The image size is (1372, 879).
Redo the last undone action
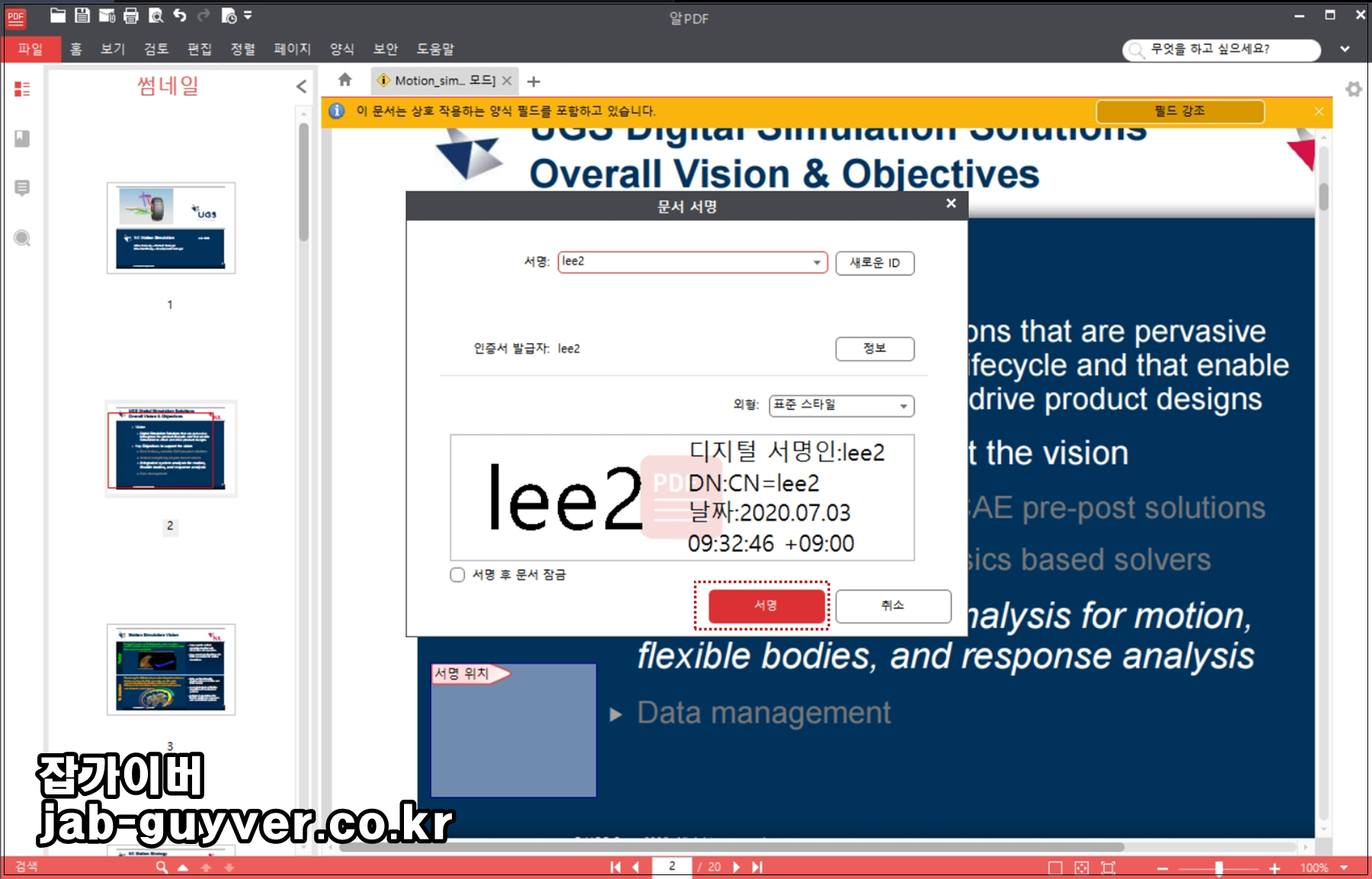tap(204, 15)
